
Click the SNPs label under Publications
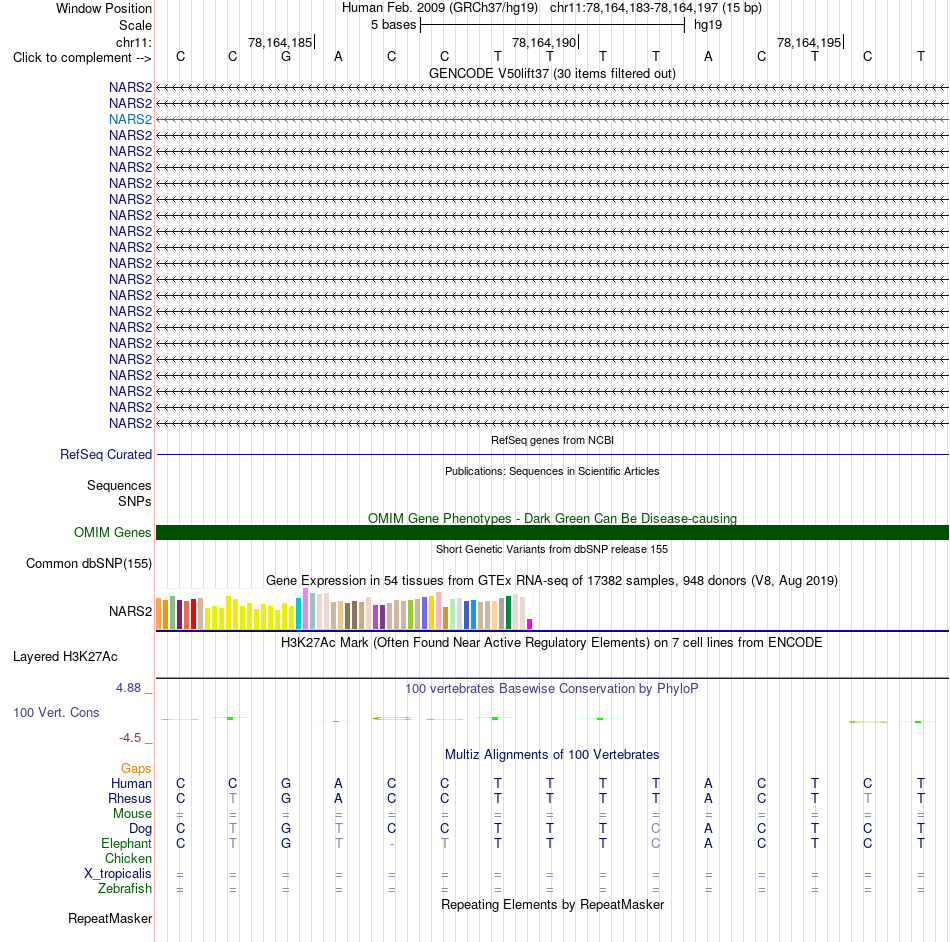click(x=135, y=502)
